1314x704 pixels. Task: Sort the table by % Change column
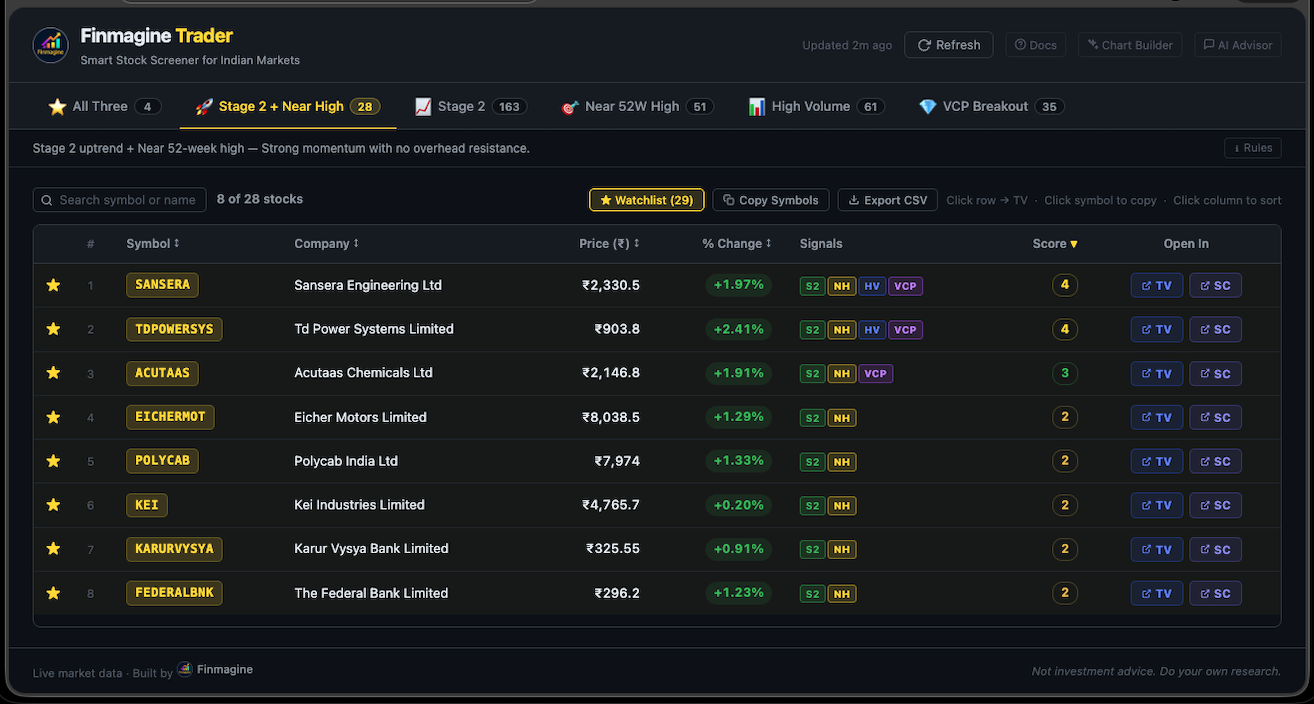coord(736,243)
